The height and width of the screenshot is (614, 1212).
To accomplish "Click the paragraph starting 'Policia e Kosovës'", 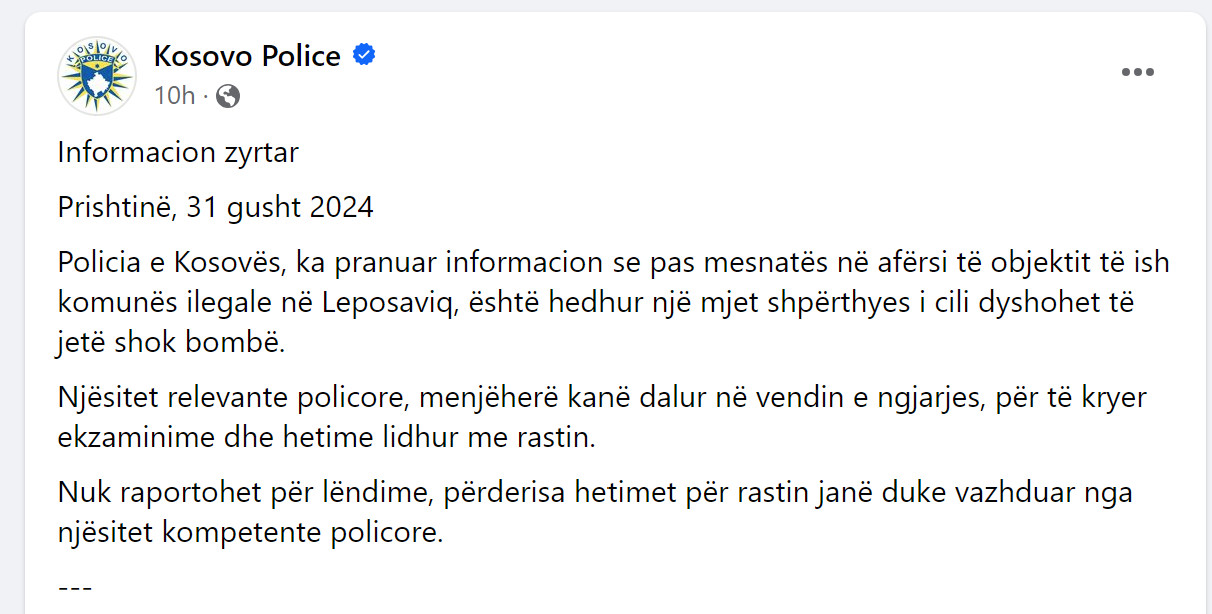I will [613, 303].
